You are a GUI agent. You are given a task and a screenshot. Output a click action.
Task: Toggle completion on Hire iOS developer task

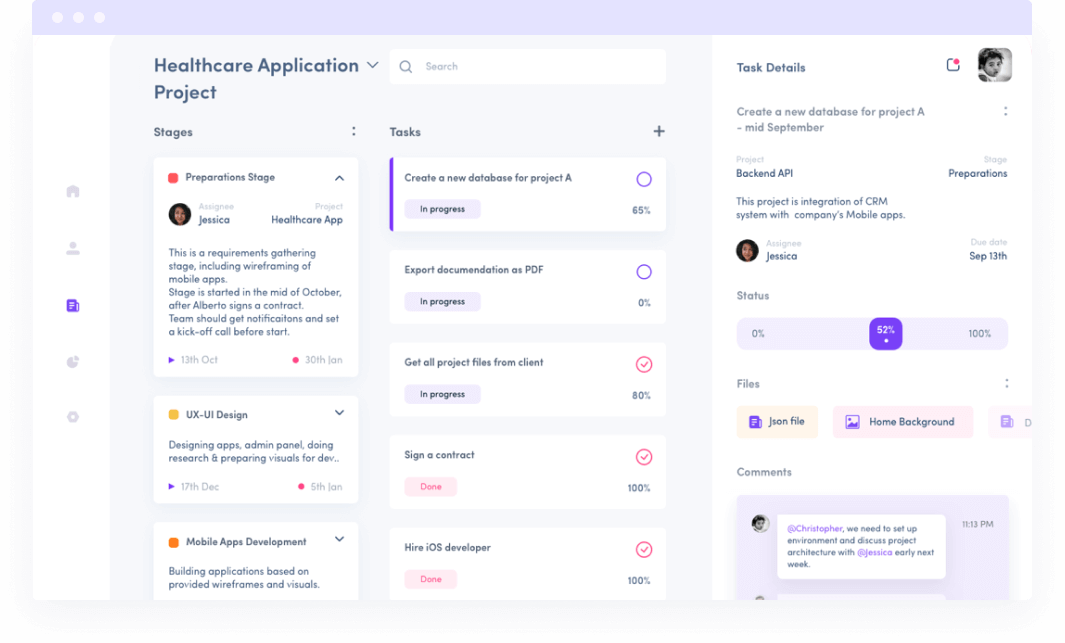click(643, 549)
